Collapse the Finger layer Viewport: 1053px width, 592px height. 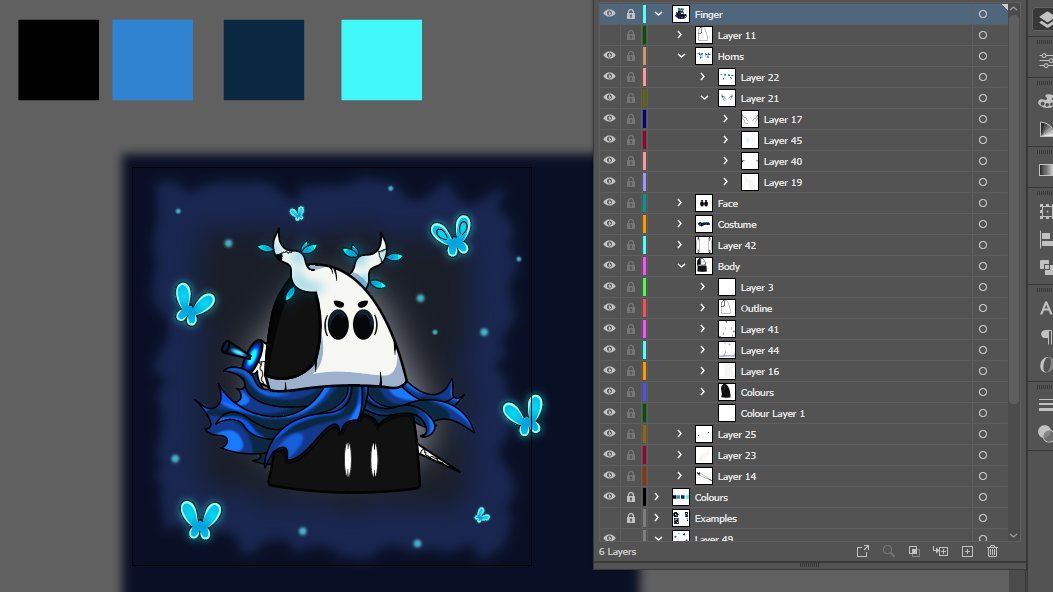(658, 14)
